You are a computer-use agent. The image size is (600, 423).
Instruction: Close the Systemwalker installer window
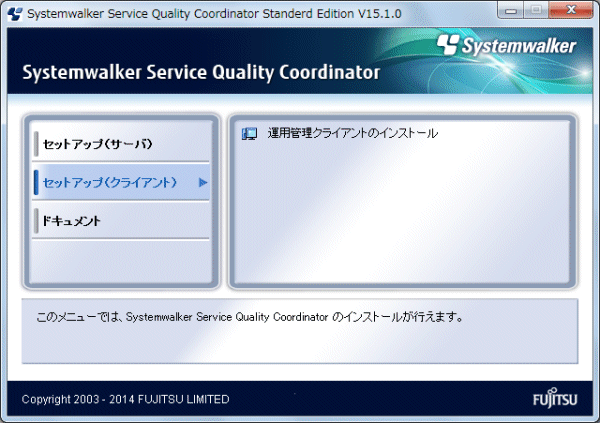[571, 10]
